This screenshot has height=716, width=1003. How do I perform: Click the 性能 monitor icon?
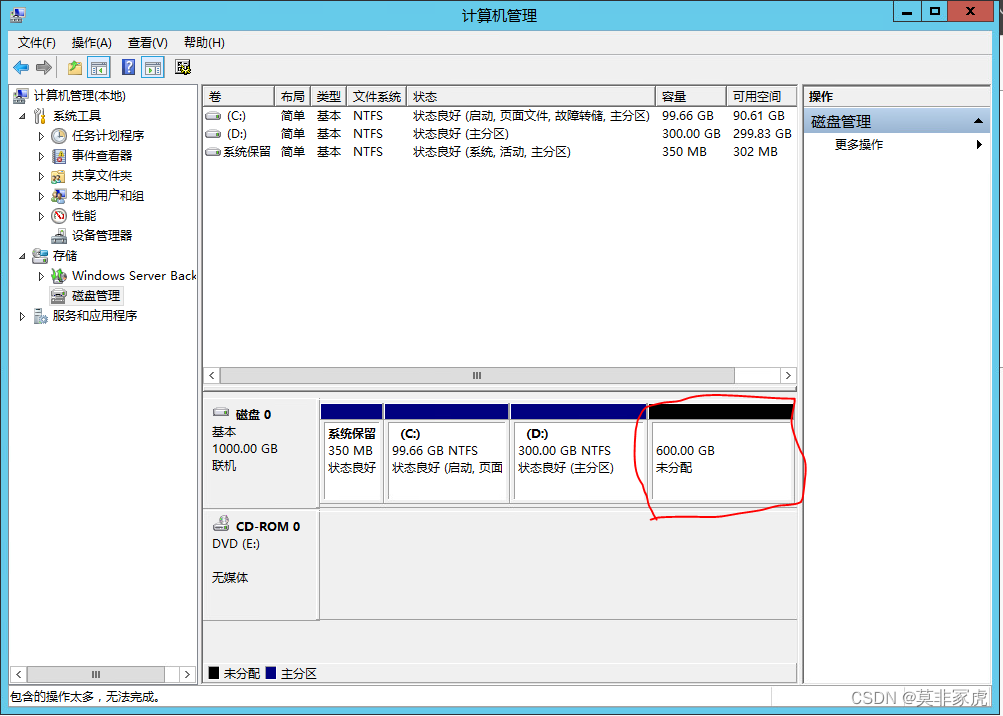click(x=59, y=216)
